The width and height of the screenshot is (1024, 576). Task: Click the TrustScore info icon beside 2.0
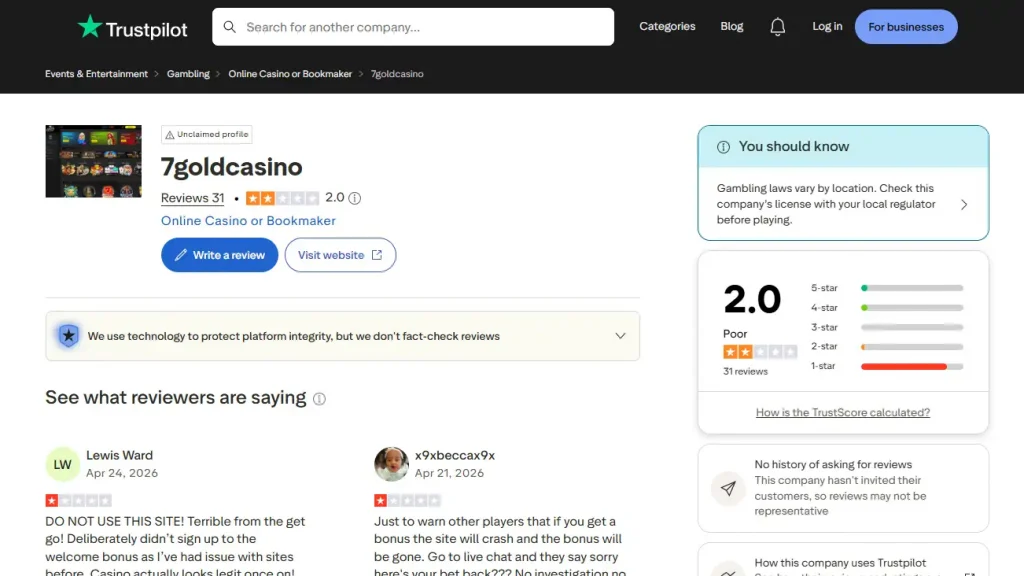(x=355, y=198)
